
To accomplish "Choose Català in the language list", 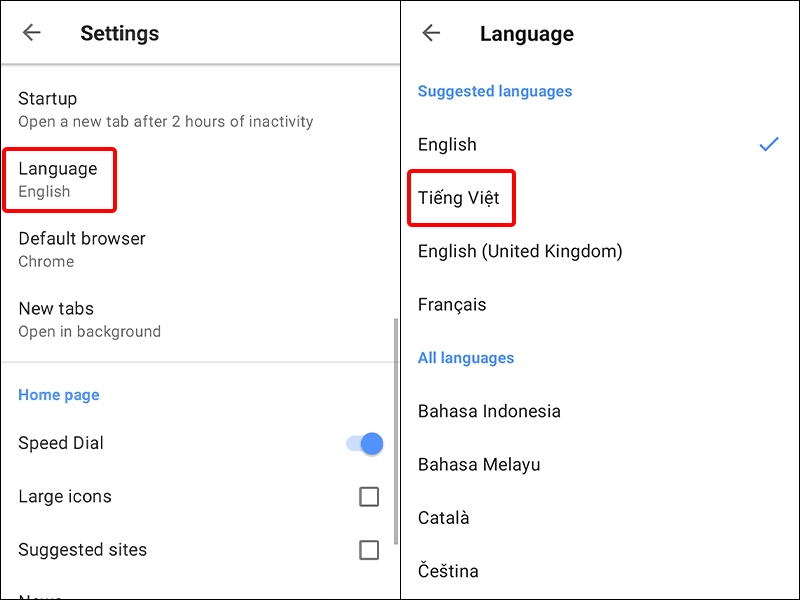I will pos(446,517).
